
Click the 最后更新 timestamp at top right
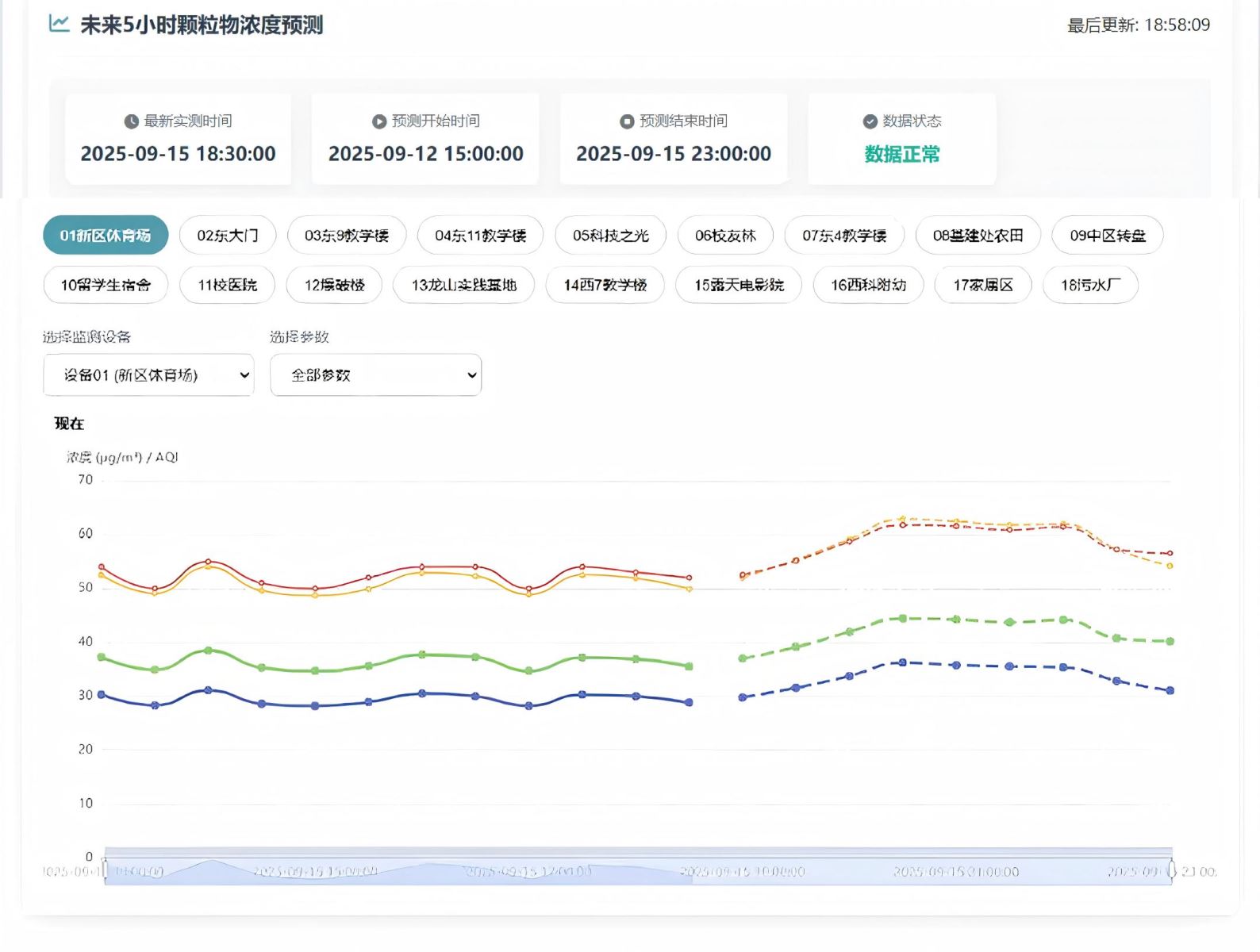click(1138, 25)
